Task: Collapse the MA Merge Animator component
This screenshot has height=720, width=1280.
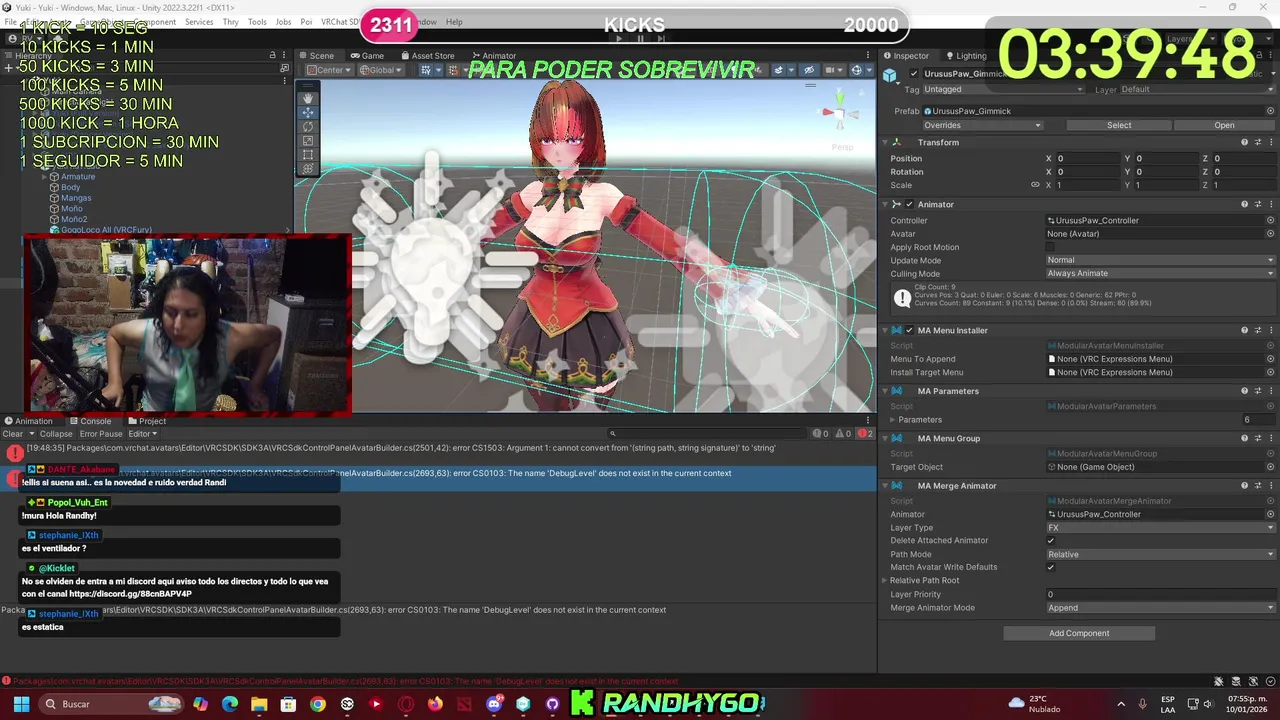Action: click(885, 486)
